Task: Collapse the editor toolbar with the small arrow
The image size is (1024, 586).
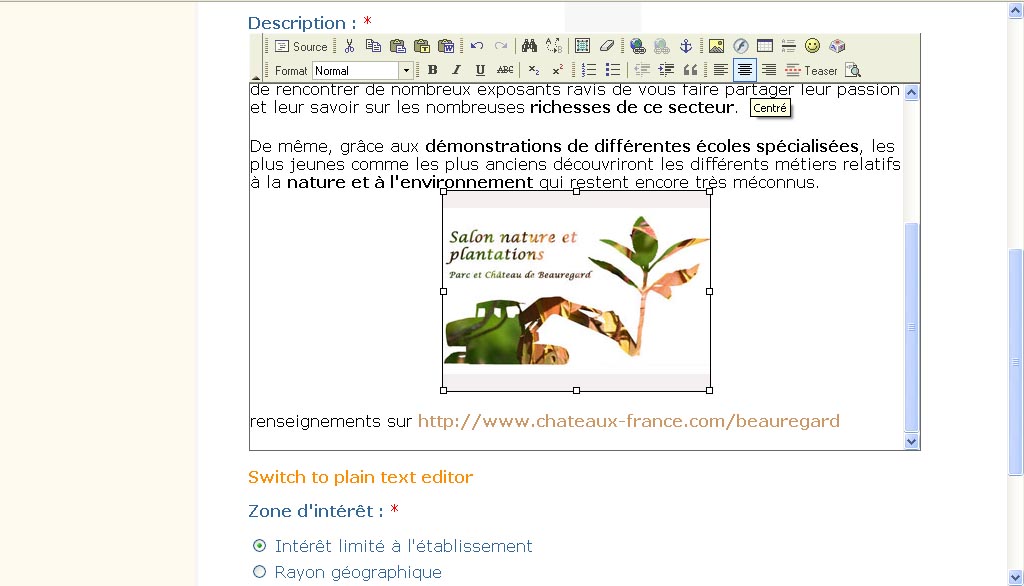Action: coord(256,76)
